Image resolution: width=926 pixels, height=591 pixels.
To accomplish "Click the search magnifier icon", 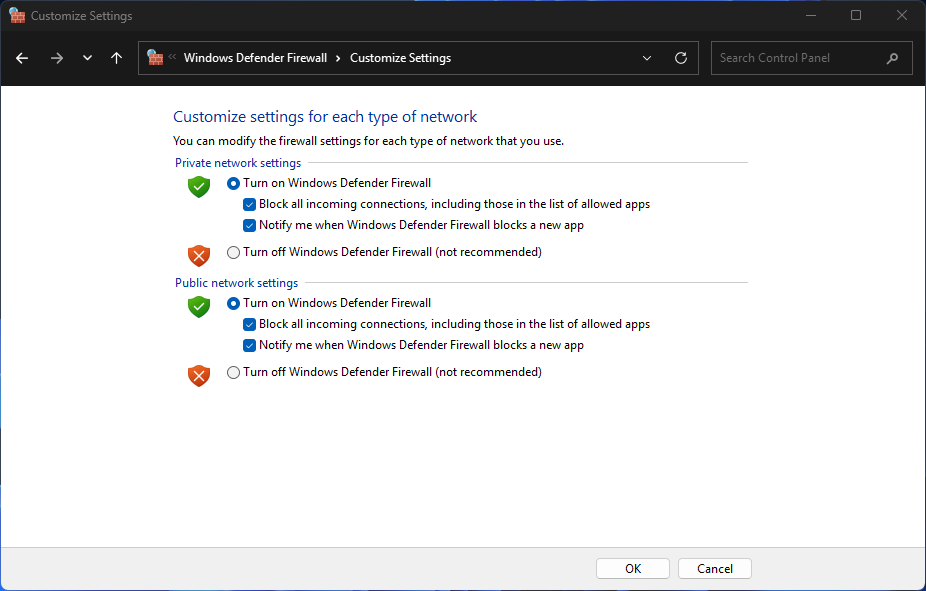I will pos(892,58).
